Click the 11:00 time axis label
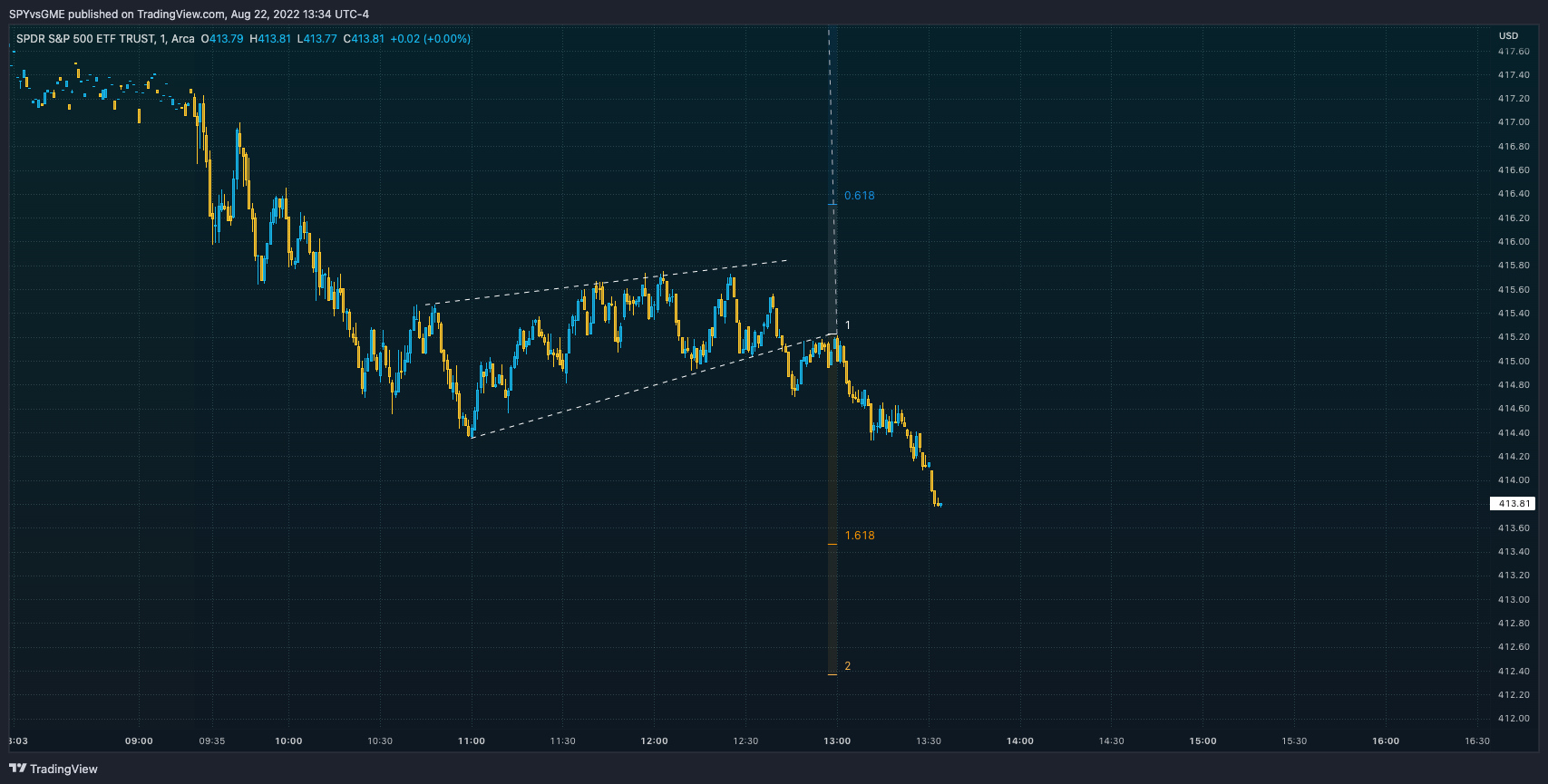Screen dimensions: 1548x784 [x=472, y=741]
